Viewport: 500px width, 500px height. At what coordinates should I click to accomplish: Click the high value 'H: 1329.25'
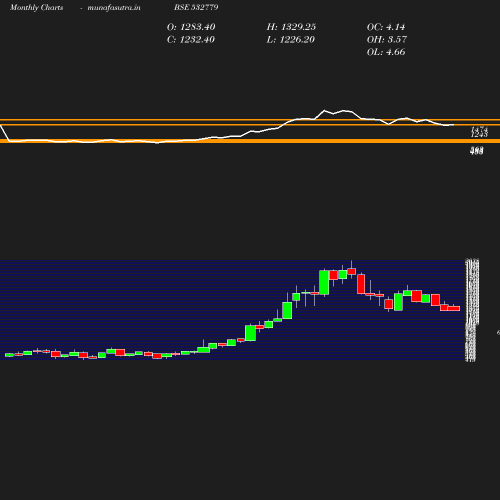[291, 27]
